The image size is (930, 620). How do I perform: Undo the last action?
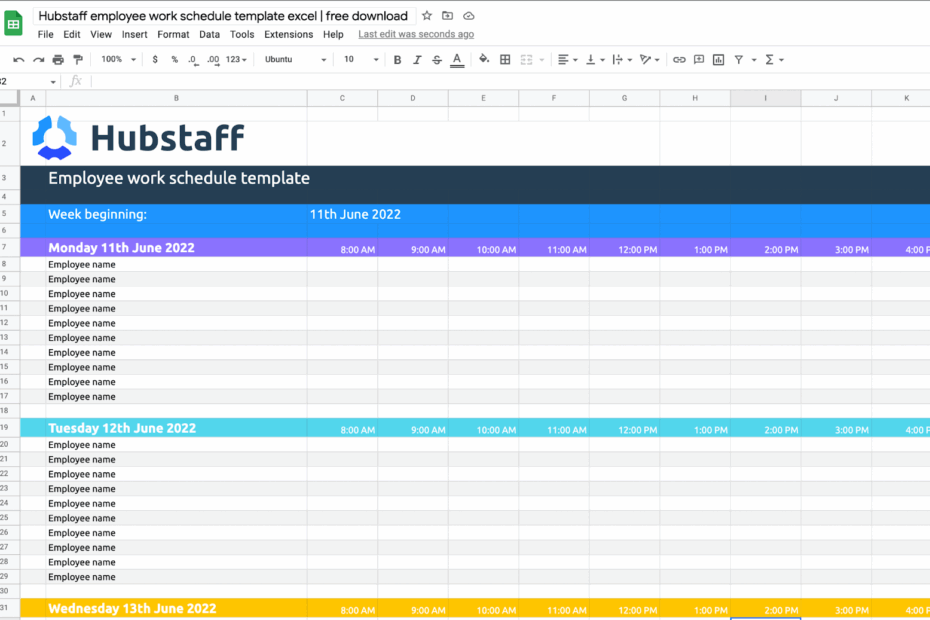[18, 59]
